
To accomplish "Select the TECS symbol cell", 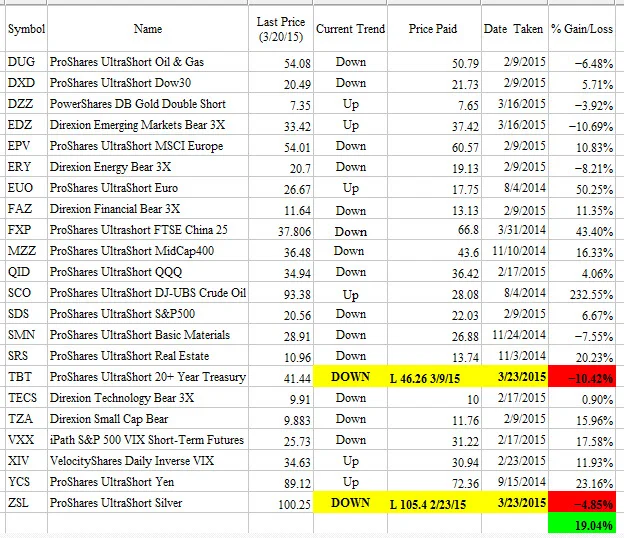I will click(26, 398).
